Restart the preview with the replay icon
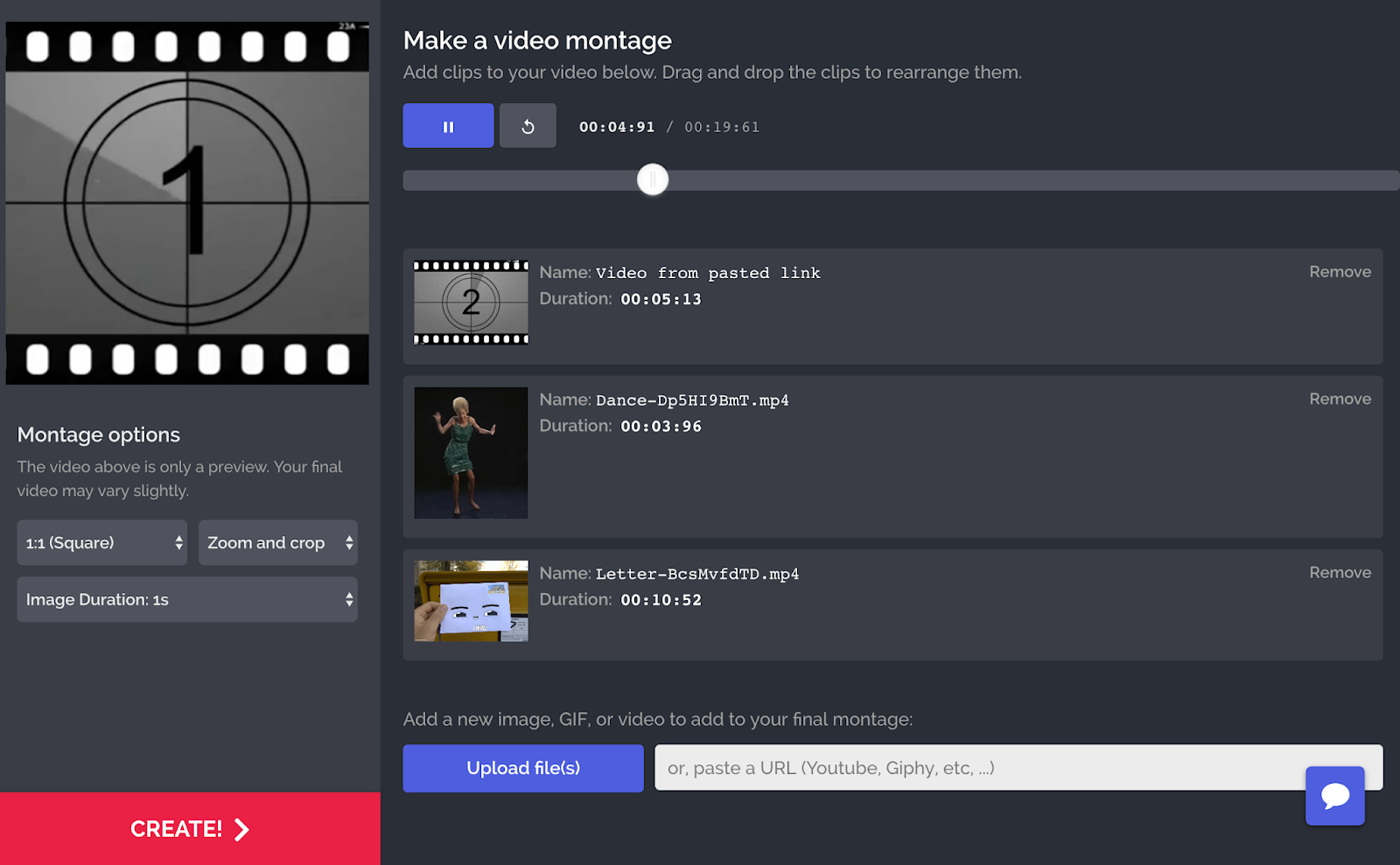The height and width of the screenshot is (865, 1400). (528, 126)
